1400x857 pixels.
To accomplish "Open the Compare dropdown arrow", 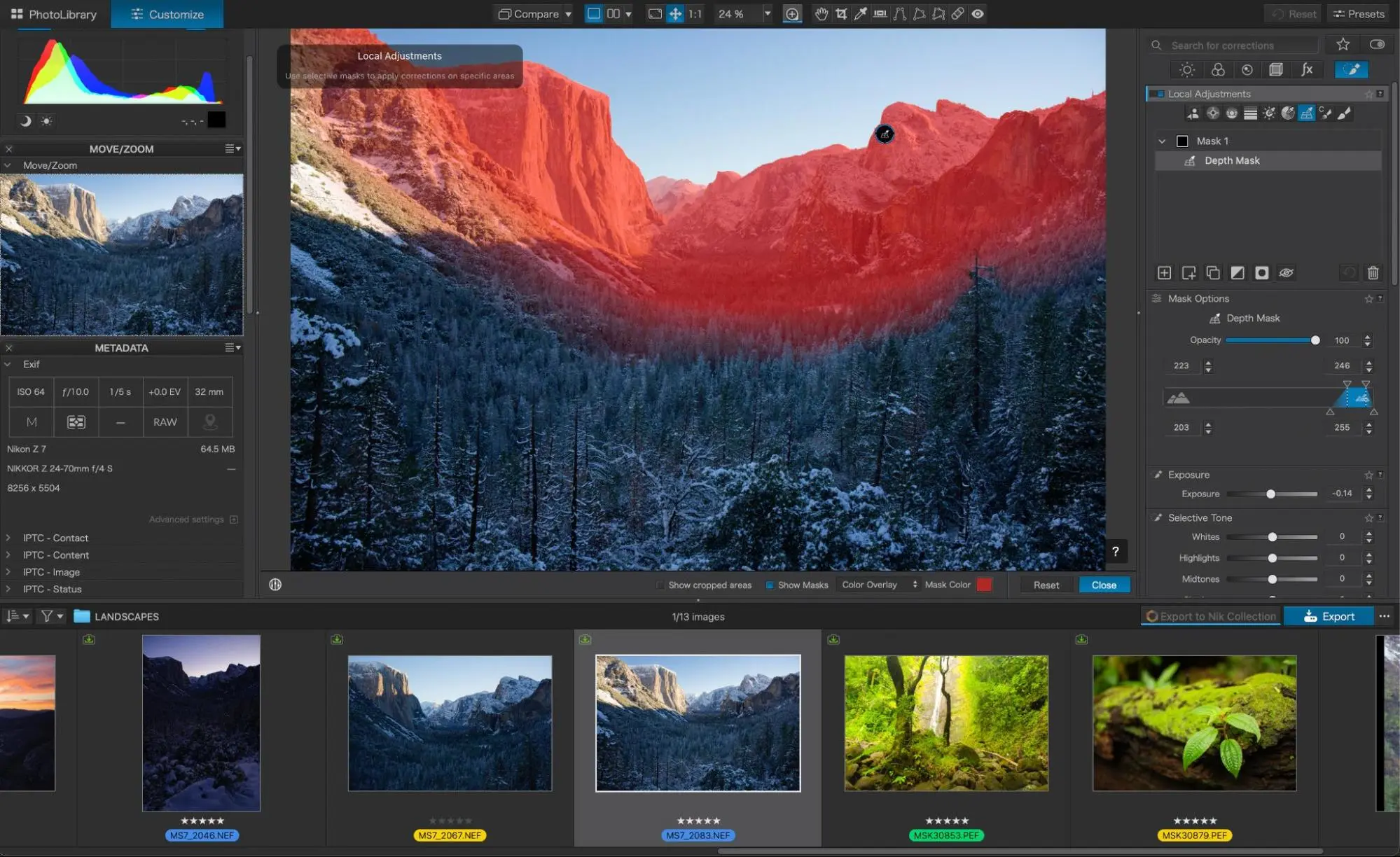I will point(568,14).
